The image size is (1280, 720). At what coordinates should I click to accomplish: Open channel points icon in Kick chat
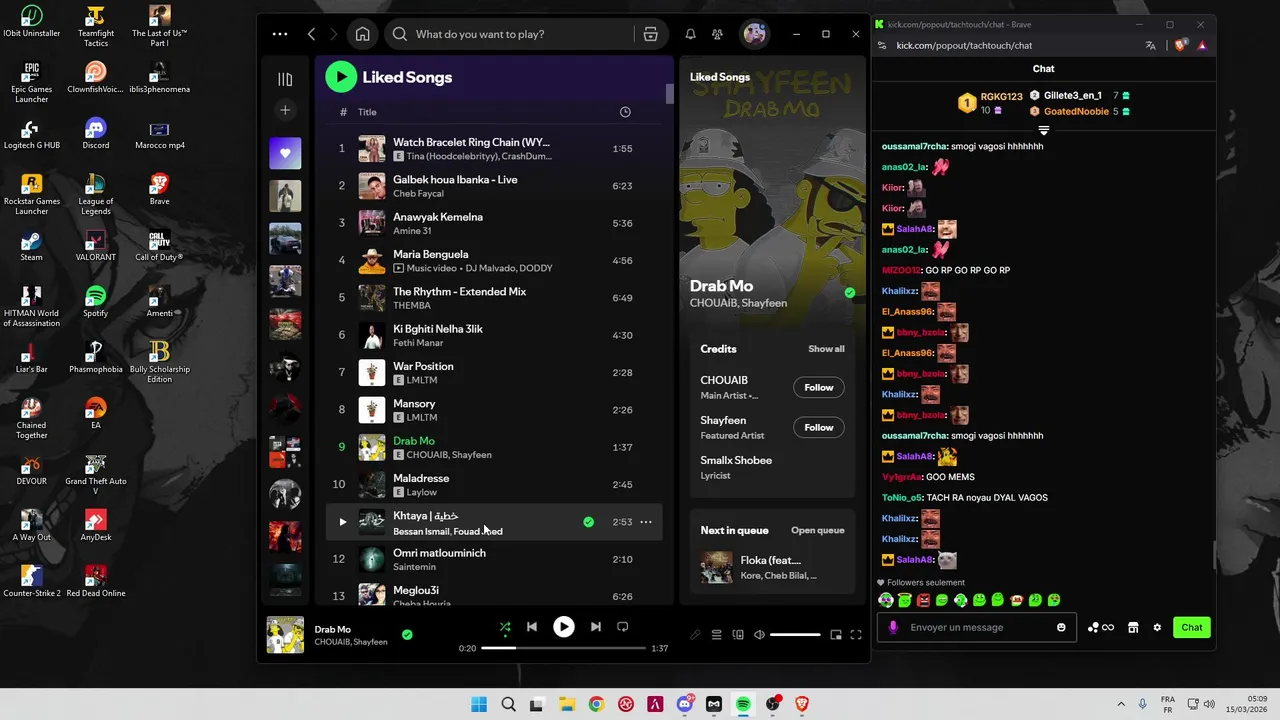point(1100,627)
